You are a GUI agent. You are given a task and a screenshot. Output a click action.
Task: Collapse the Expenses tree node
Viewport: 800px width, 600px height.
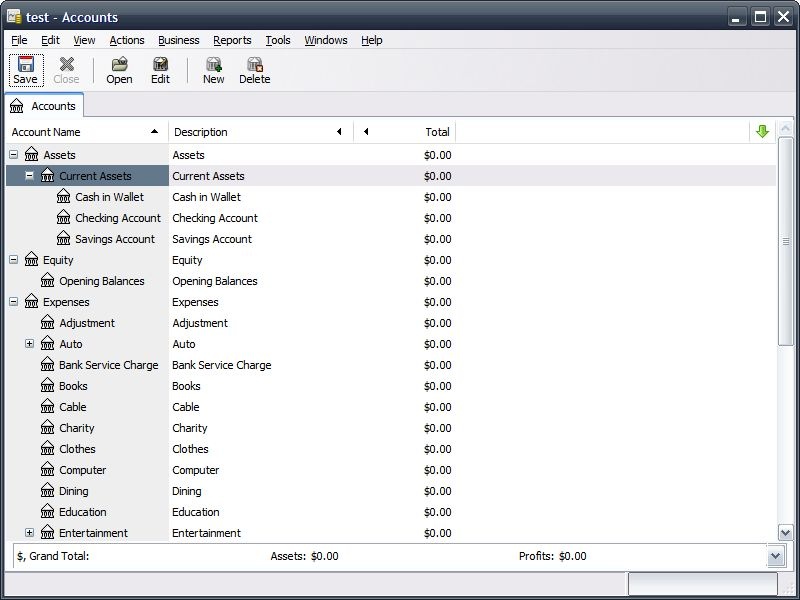pyautogui.click(x=13, y=302)
